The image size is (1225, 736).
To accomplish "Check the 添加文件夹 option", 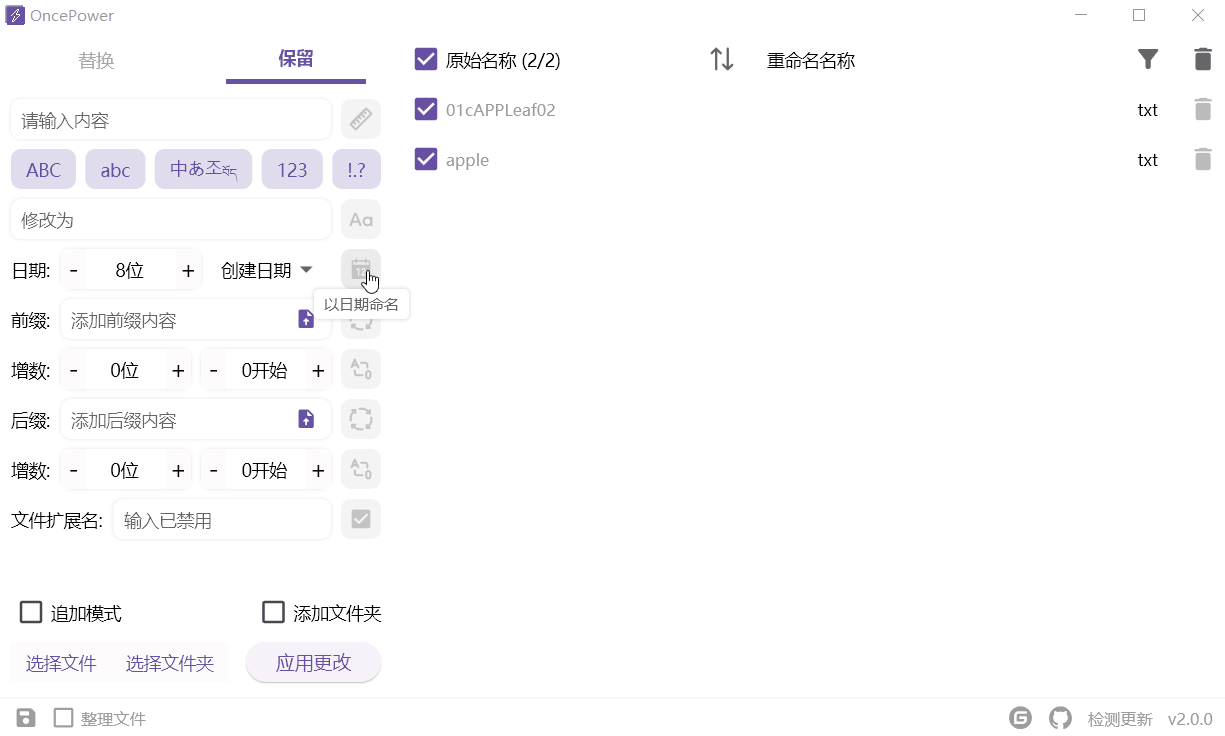I will (274, 612).
